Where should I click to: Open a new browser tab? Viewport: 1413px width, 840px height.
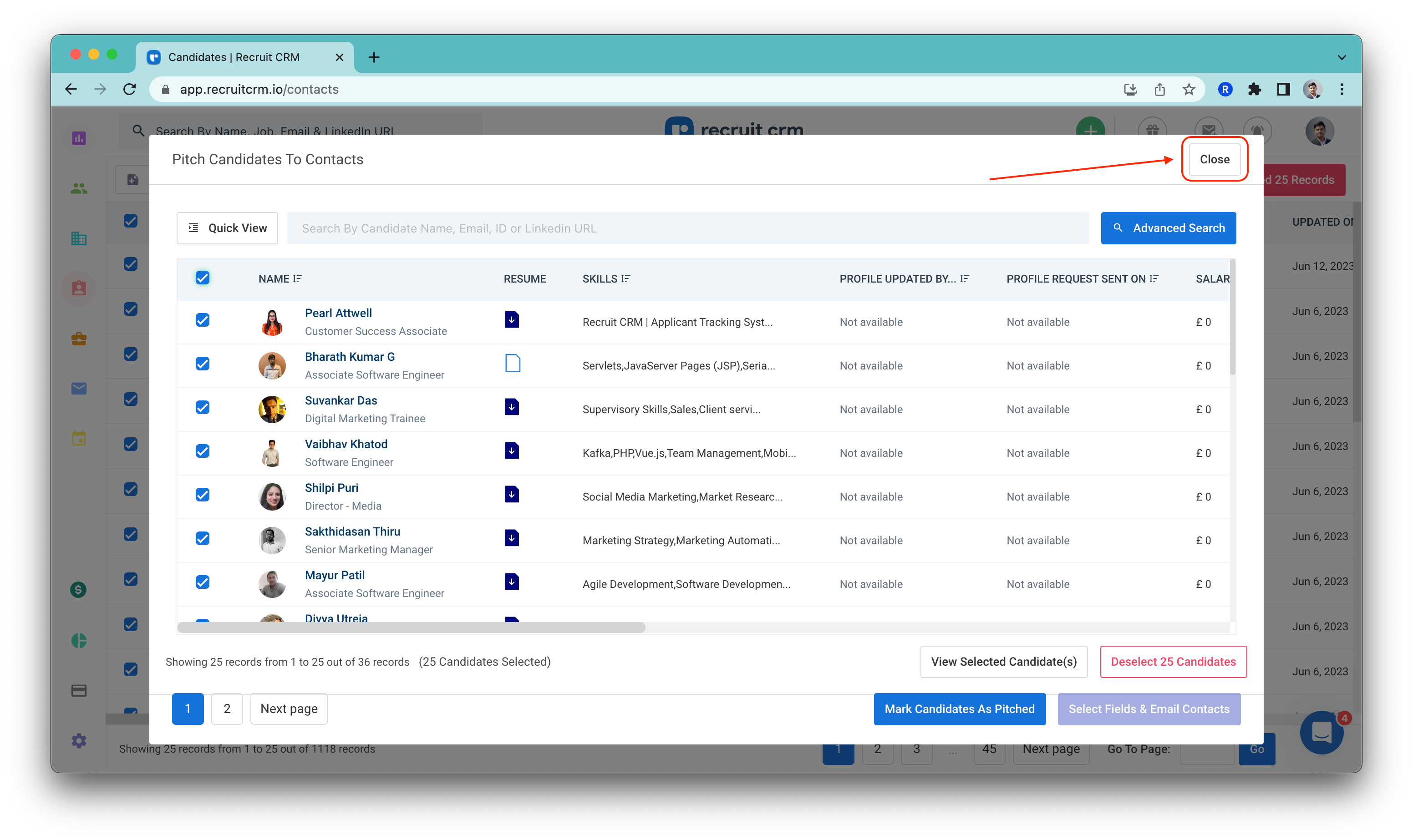[x=374, y=57]
